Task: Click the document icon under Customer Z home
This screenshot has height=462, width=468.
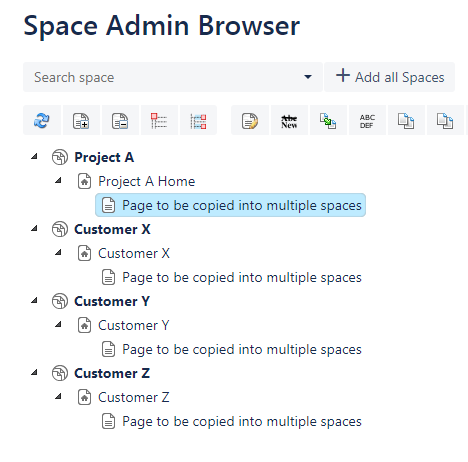Action: (108, 421)
